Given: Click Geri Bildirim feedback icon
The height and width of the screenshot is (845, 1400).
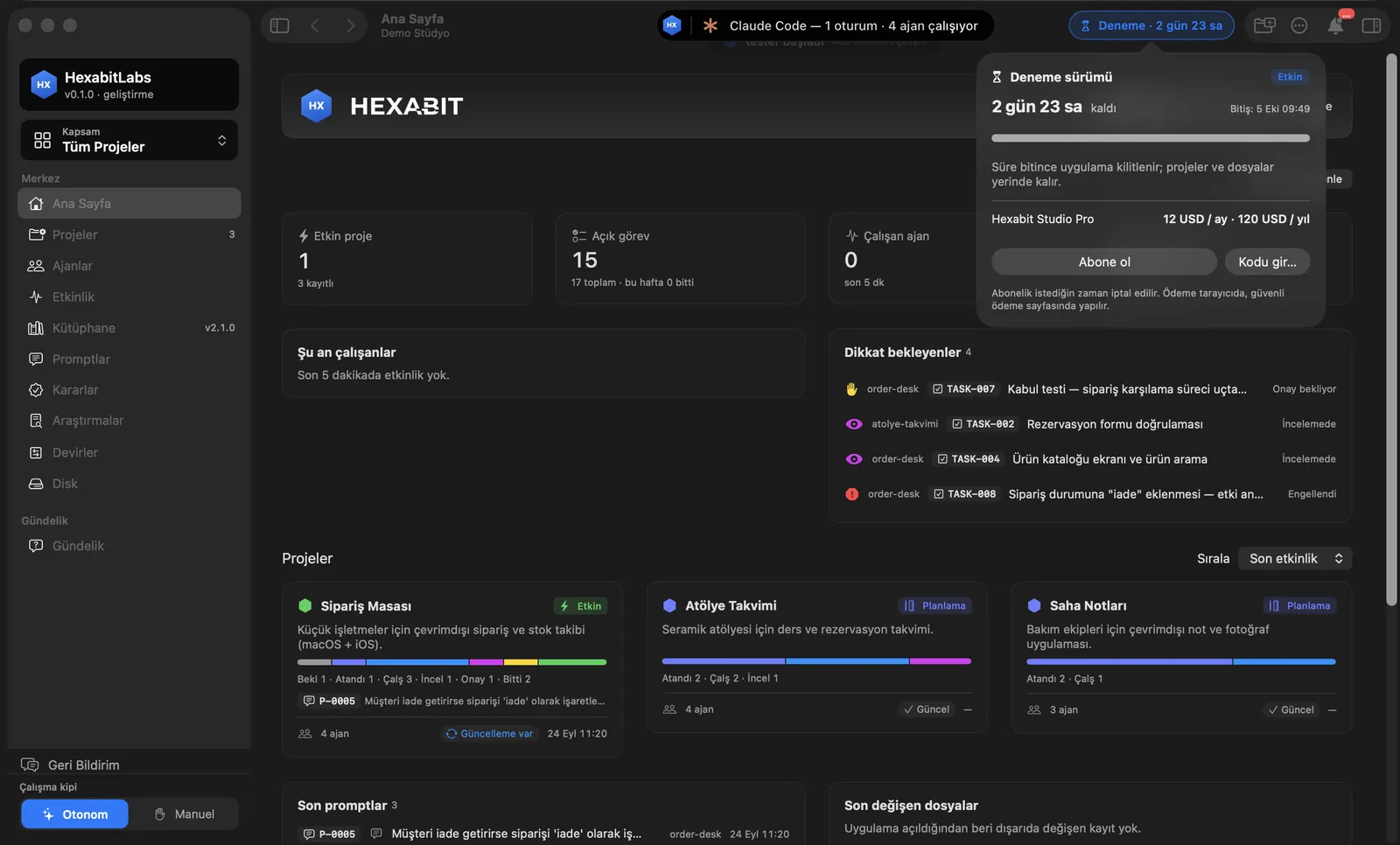Looking at the screenshot, I should [30, 765].
